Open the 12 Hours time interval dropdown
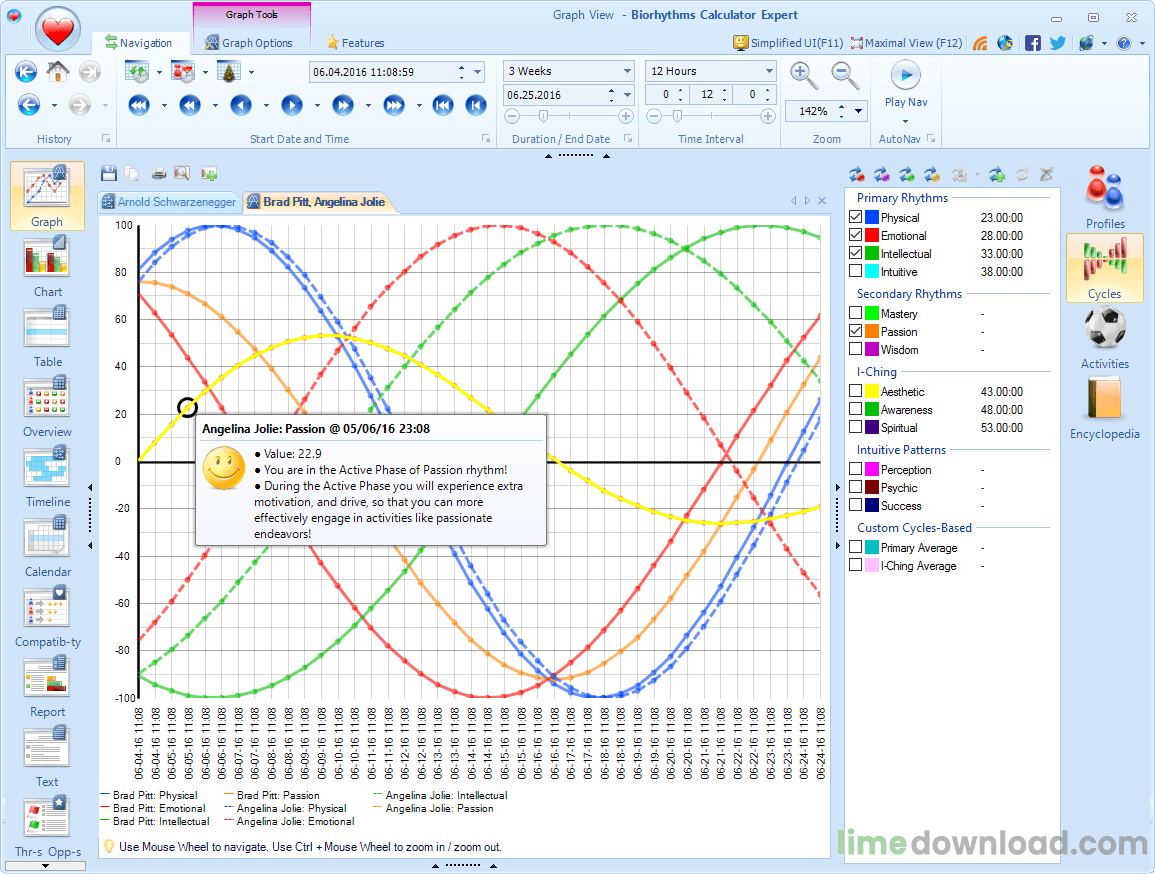 [769, 71]
